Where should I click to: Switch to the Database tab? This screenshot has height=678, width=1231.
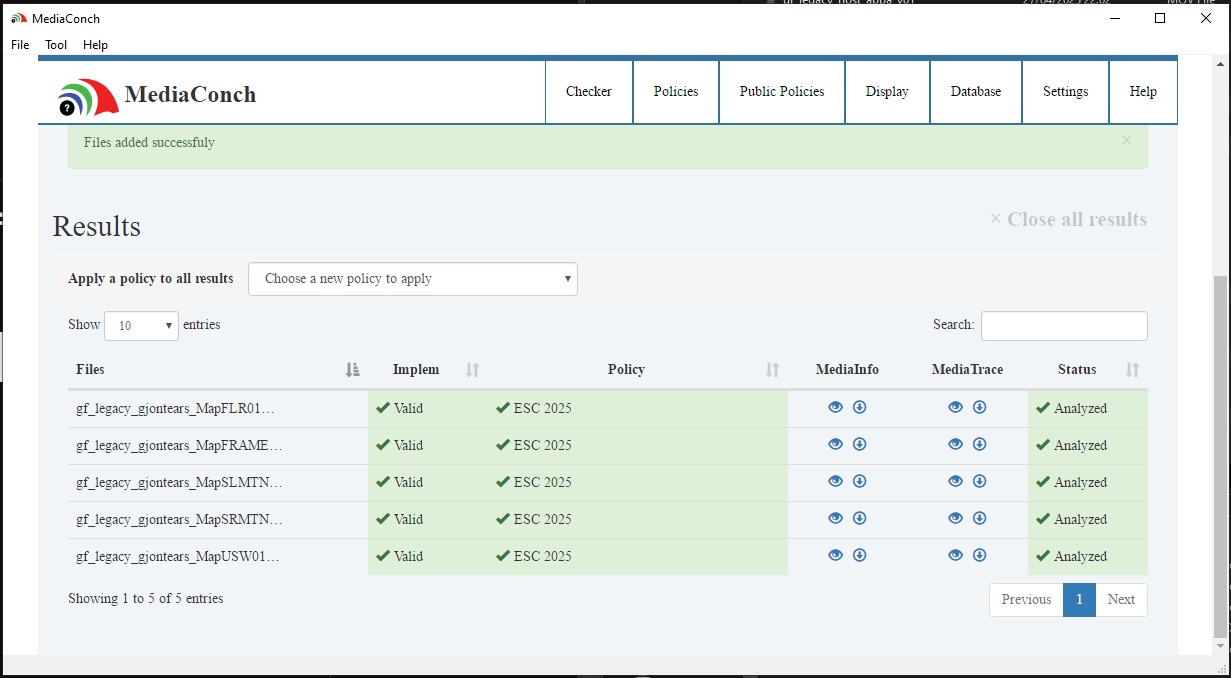(976, 92)
